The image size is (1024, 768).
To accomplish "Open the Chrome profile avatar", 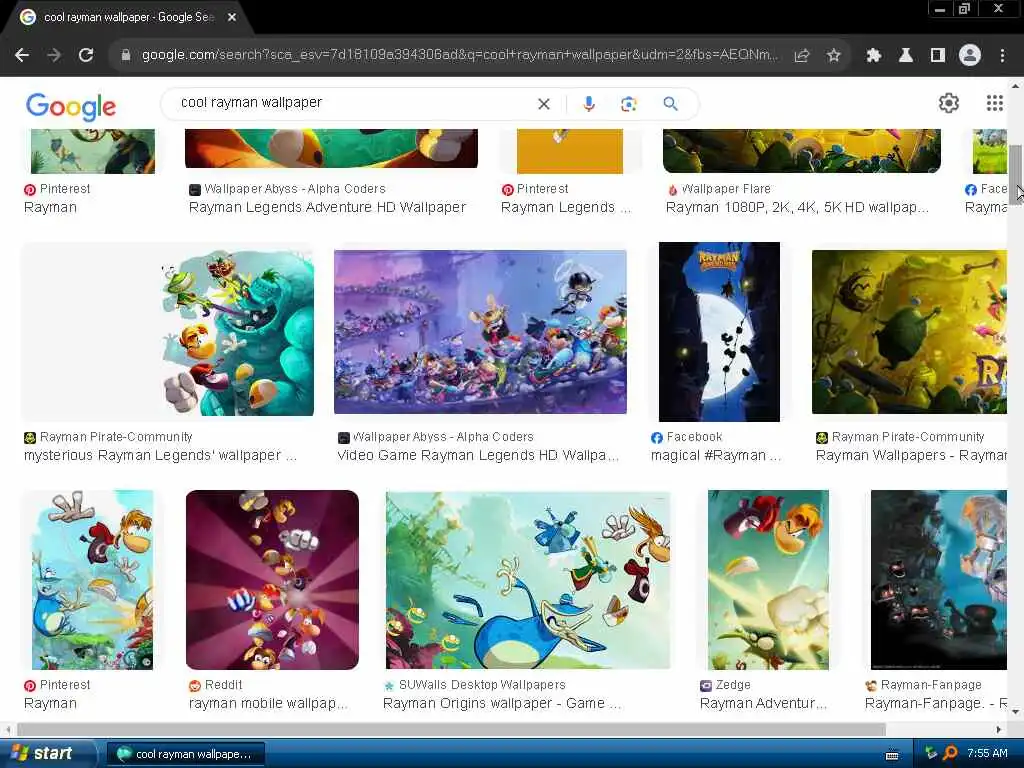I will pos(970,56).
